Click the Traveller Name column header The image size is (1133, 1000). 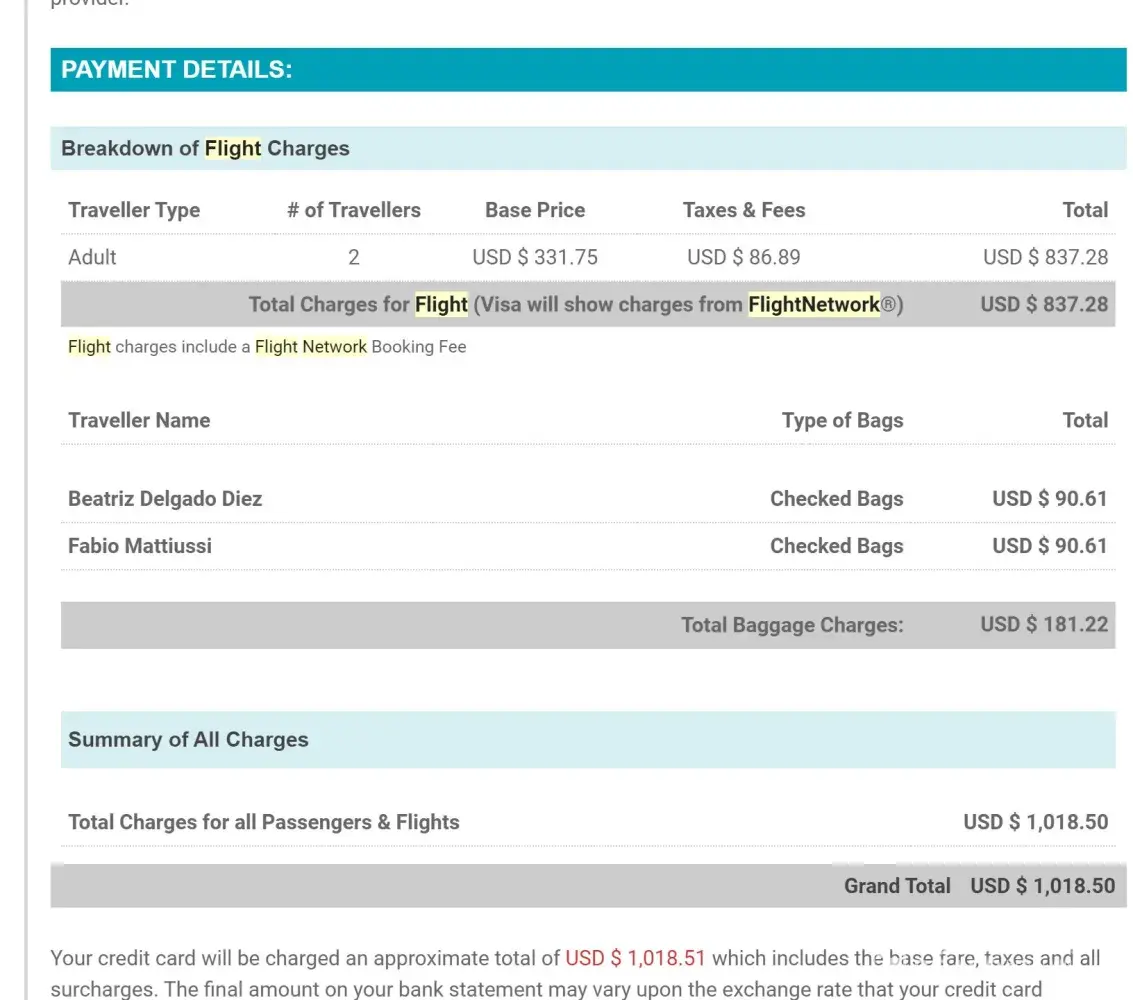[139, 420]
